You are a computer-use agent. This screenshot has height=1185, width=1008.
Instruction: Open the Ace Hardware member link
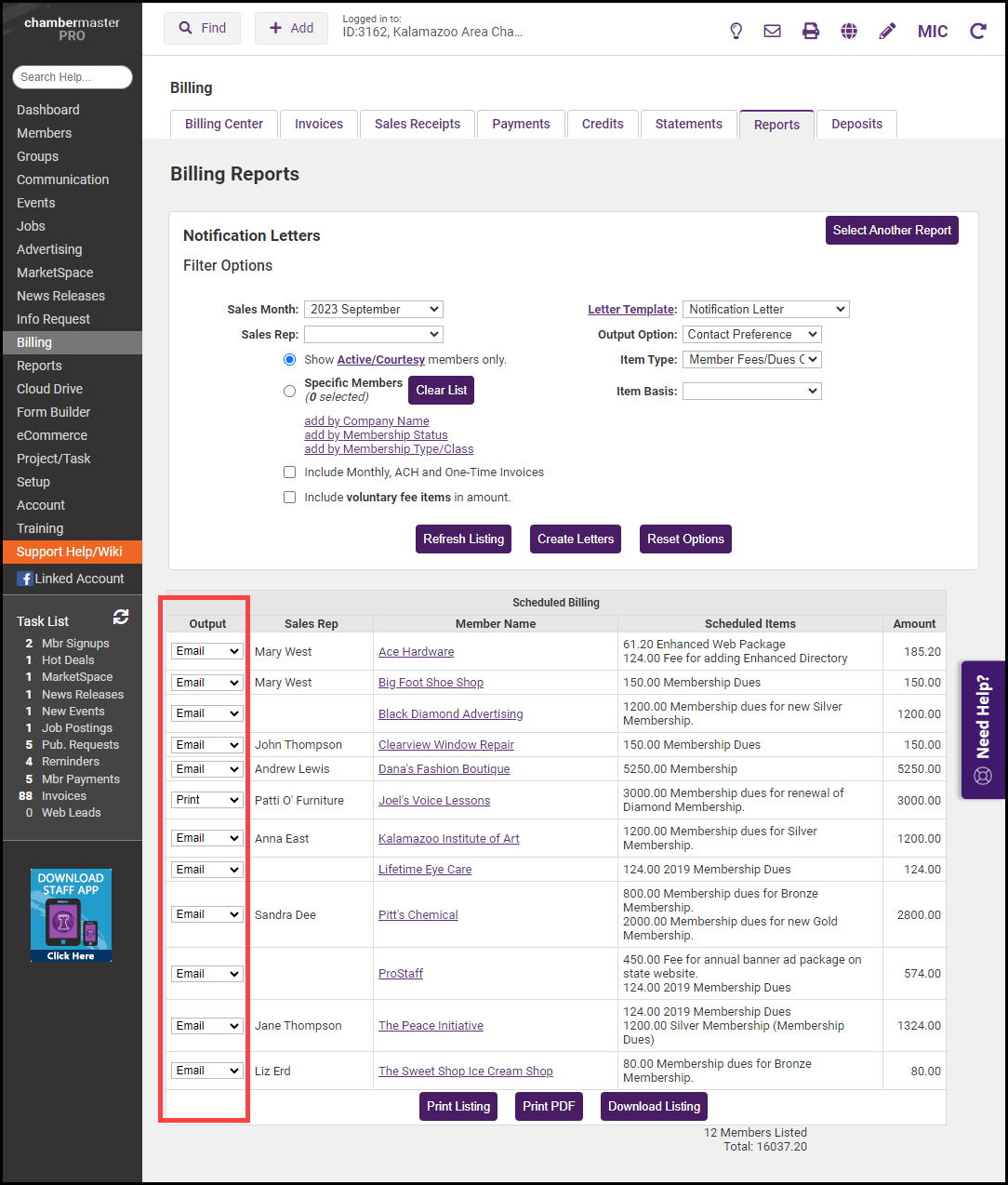click(x=416, y=652)
